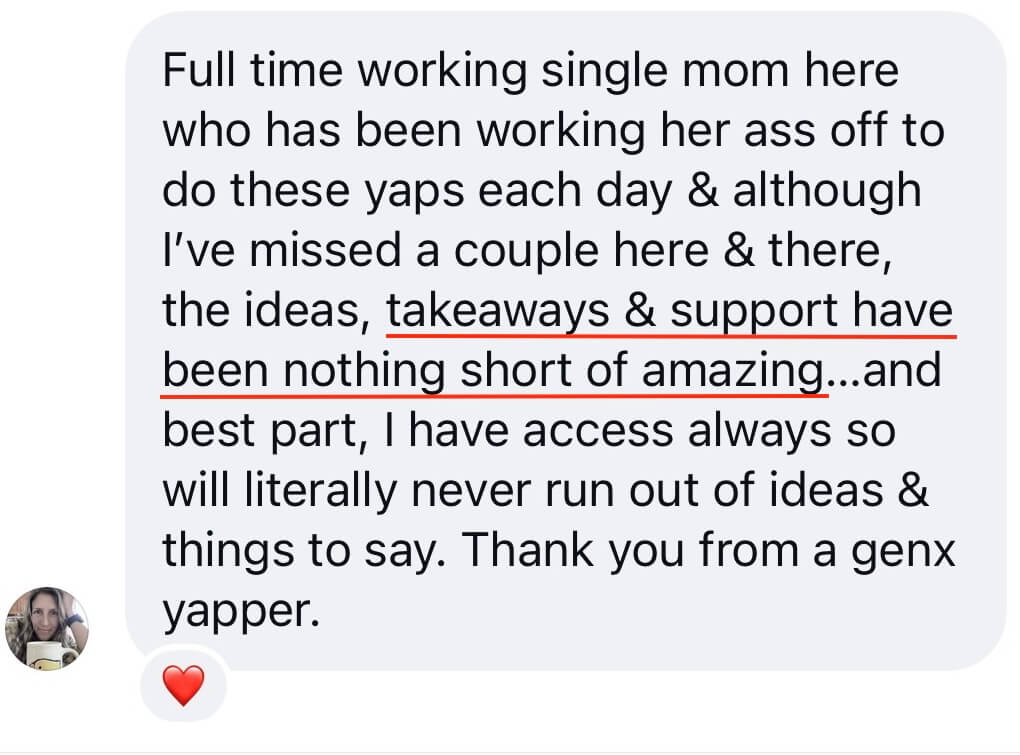Click the text '...and' after amazing
This screenshot has height=755, width=1020.
point(883,370)
